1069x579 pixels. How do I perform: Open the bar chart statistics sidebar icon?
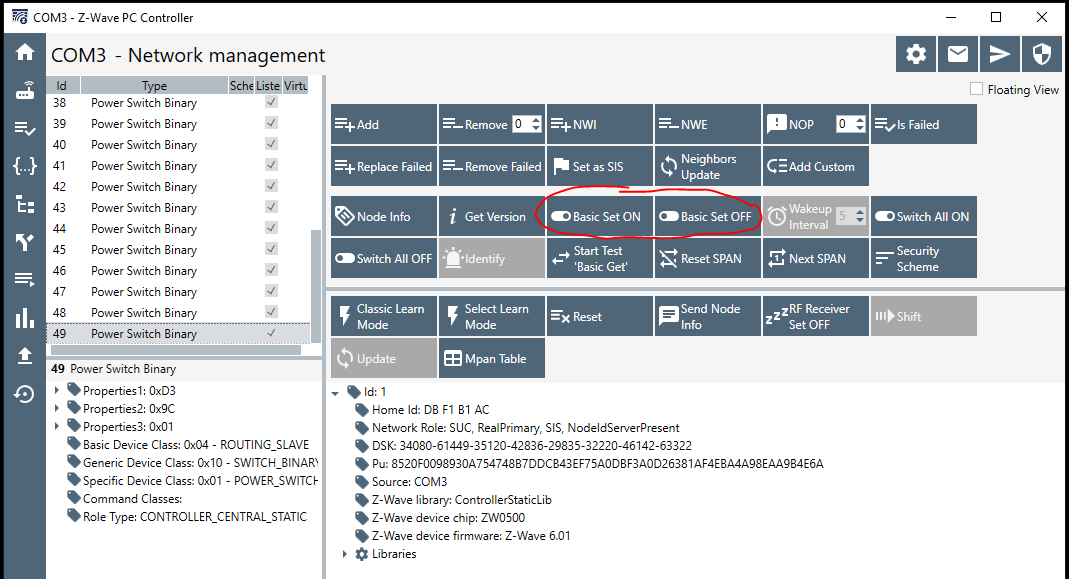[x=25, y=318]
